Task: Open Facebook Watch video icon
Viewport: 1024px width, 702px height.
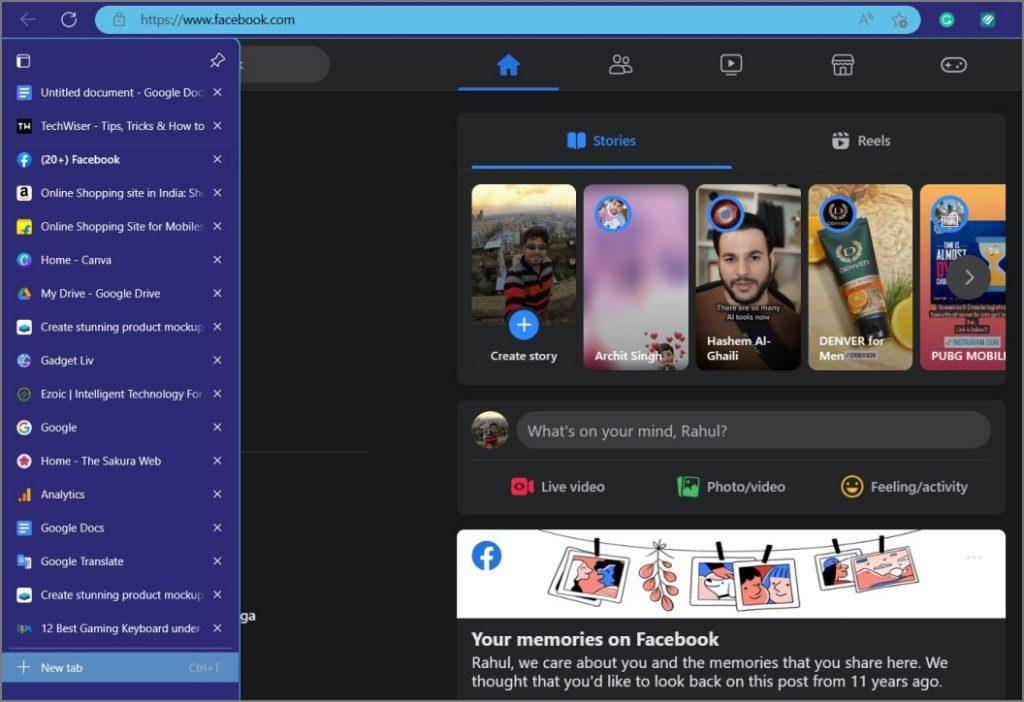Action: [731, 65]
